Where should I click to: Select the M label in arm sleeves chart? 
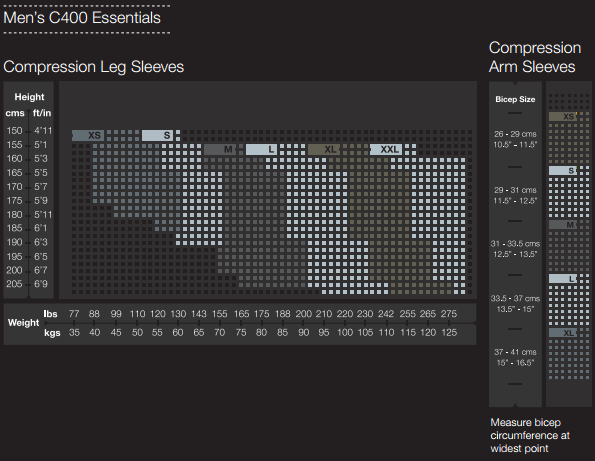[x=563, y=225]
